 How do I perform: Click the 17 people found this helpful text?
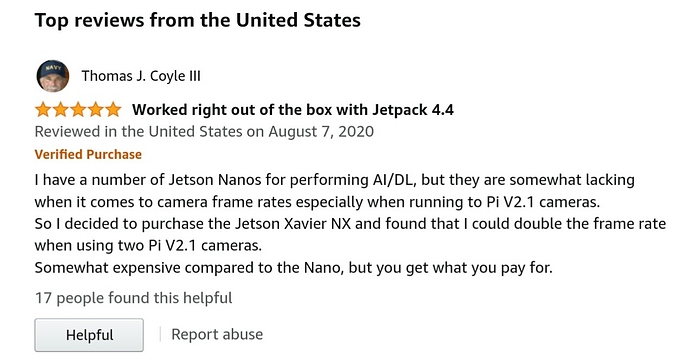[133, 298]
